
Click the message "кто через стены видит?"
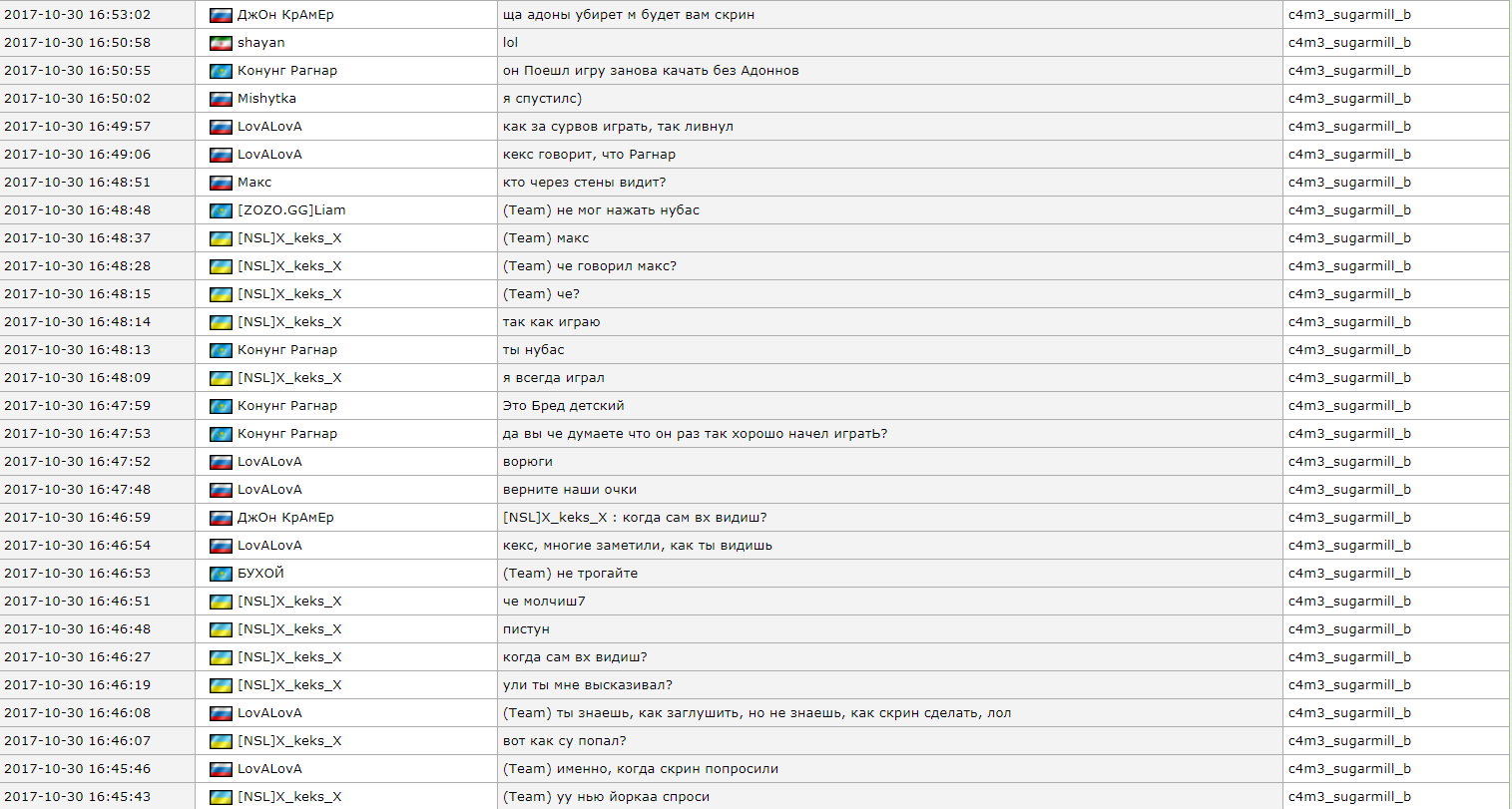point(584,183)
